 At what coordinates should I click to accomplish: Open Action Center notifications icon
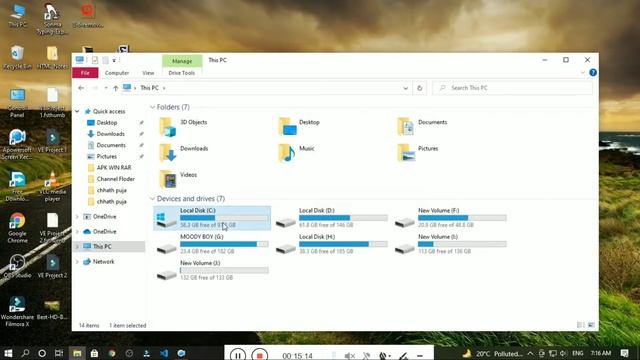(624, 353)
